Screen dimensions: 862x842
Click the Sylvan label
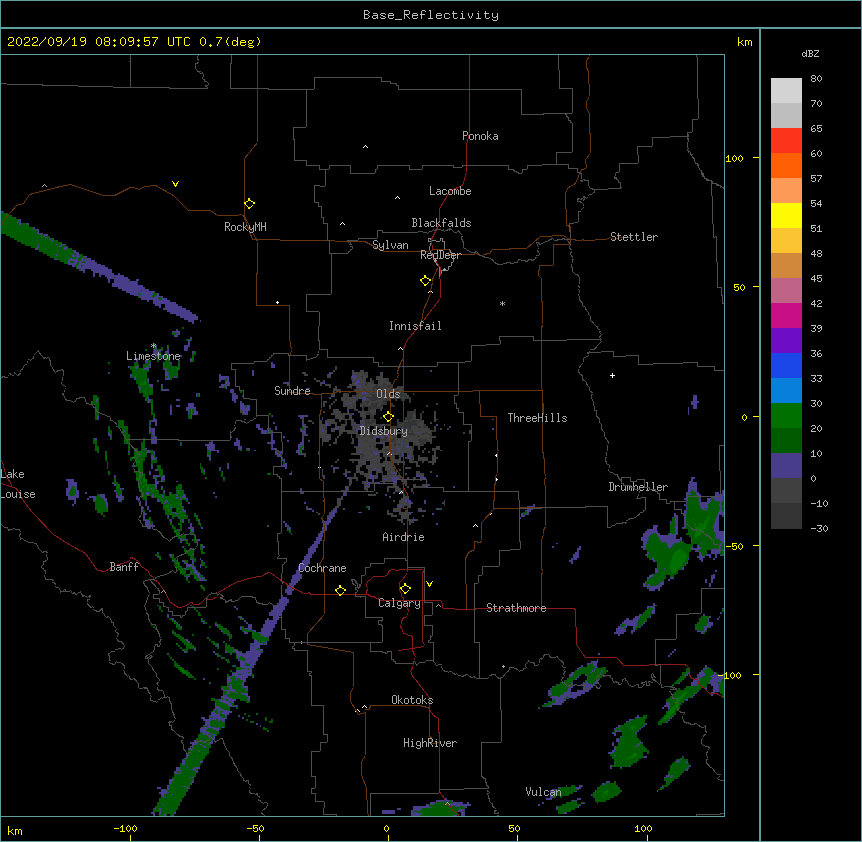point(390,245)
